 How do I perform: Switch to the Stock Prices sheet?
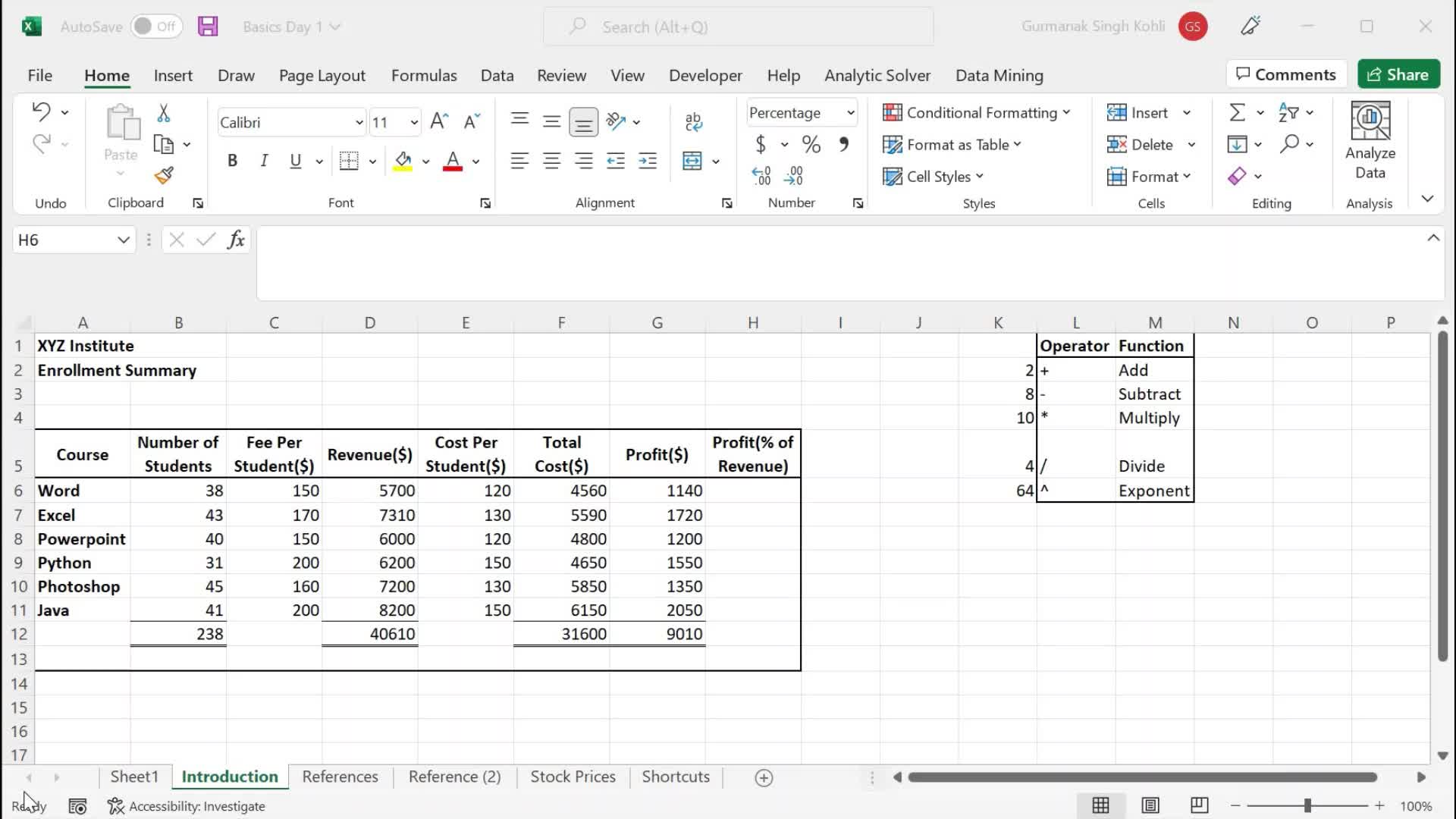click(573, 777)
